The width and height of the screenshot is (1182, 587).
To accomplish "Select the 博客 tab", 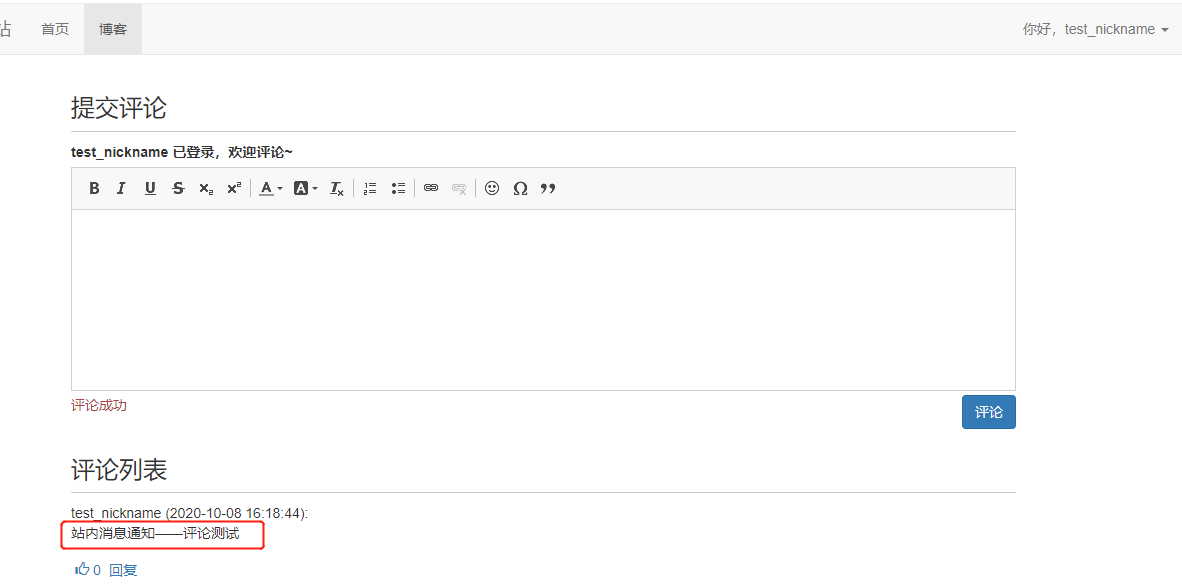I will pos(112,29).
